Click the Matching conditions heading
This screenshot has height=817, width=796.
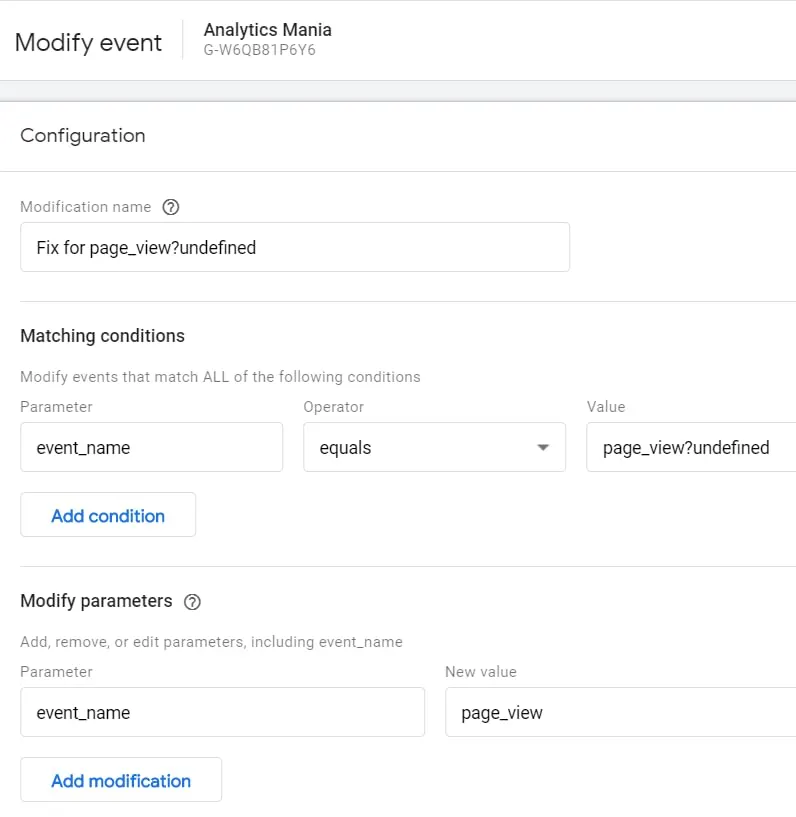click(103, 336)
